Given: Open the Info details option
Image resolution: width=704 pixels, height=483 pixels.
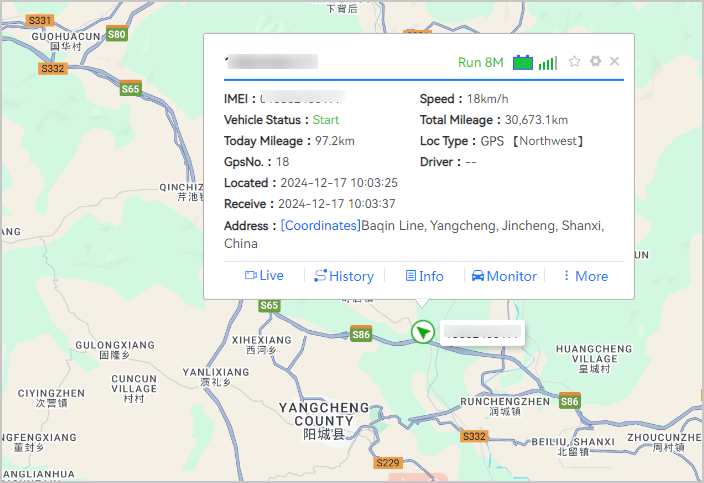Looking at the screenshot, I should (x=424, y=276).
